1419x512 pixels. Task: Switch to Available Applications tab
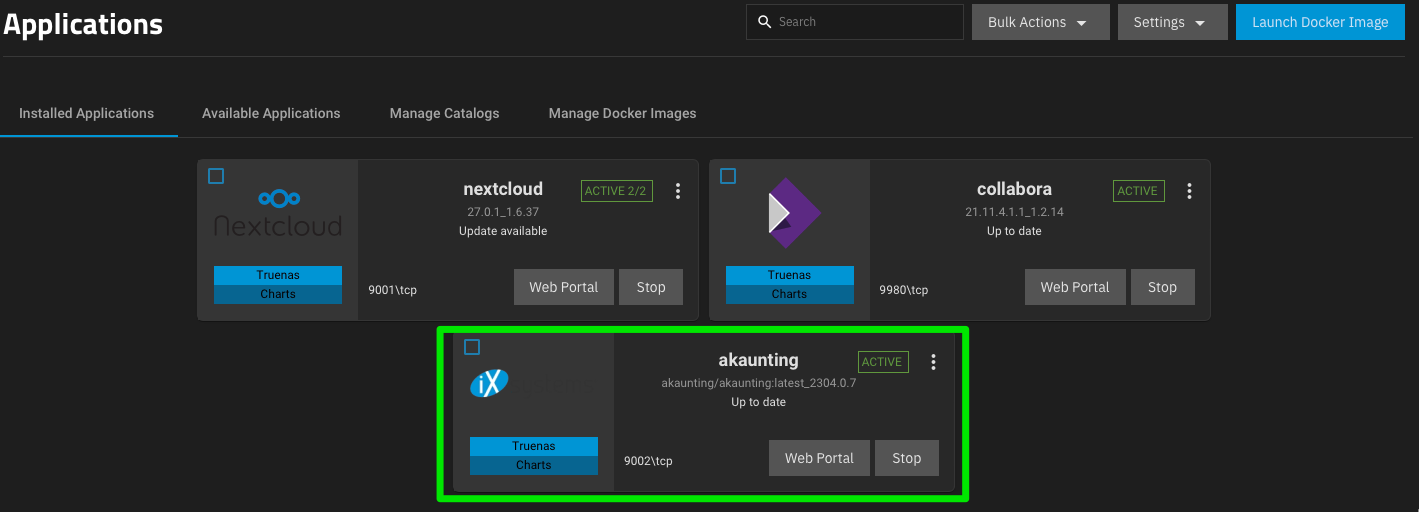point(271,113)
